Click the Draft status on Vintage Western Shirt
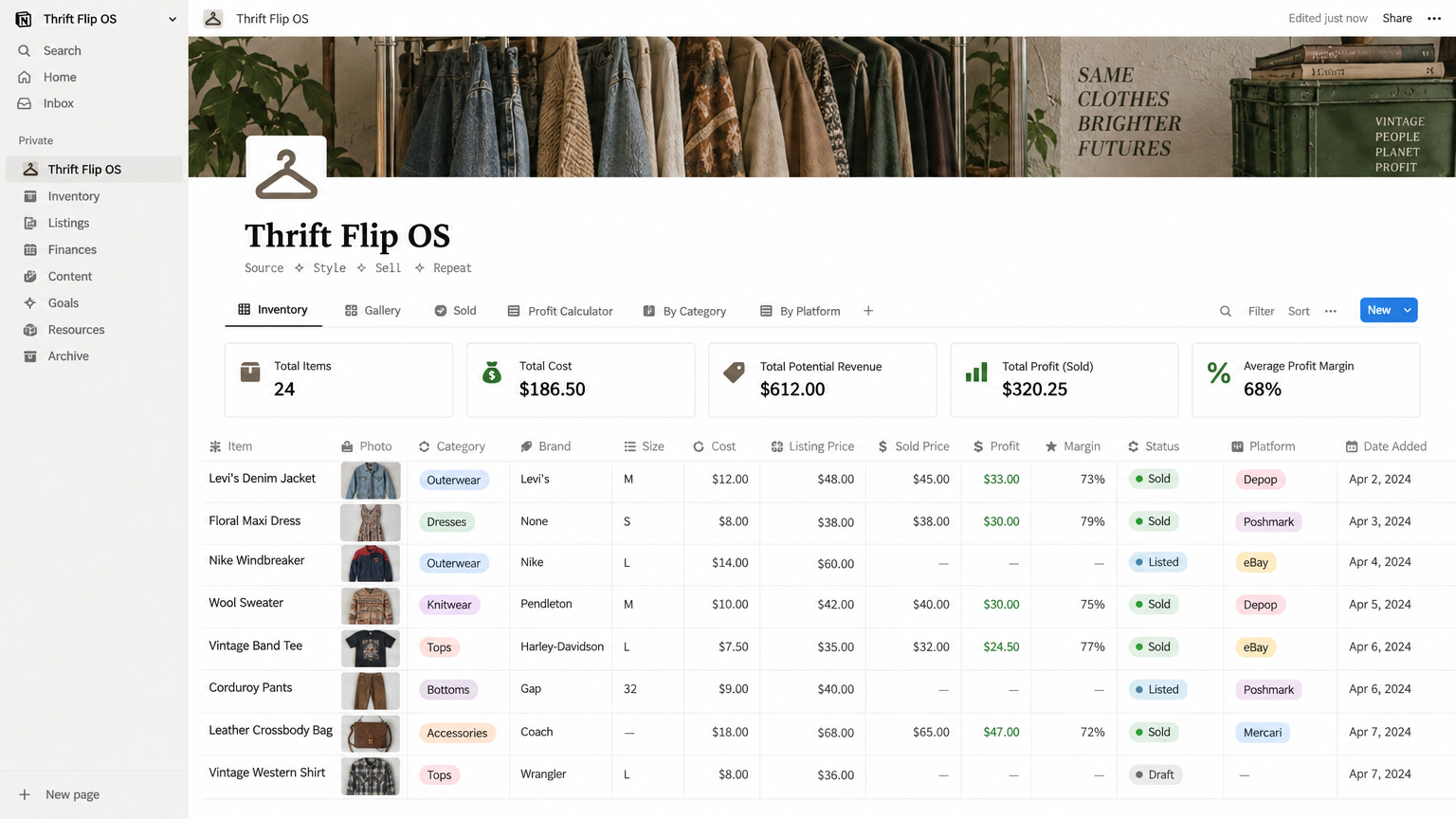Viewport: 1456px width, 819px height. 1155,774
